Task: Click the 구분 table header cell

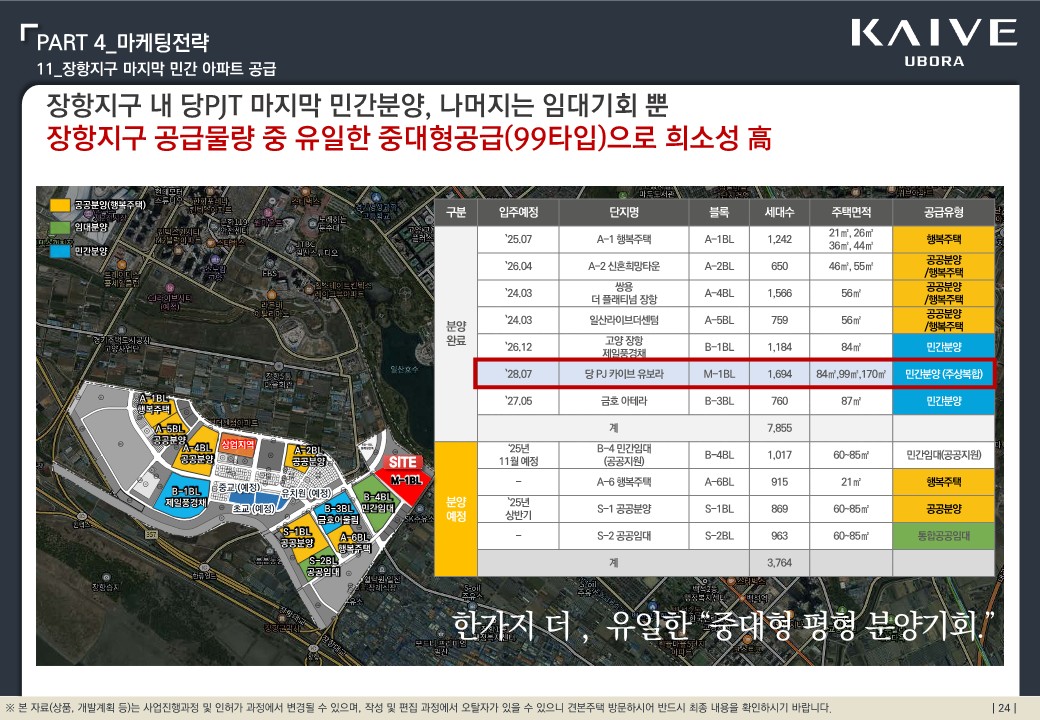Action: pos(456,212)
